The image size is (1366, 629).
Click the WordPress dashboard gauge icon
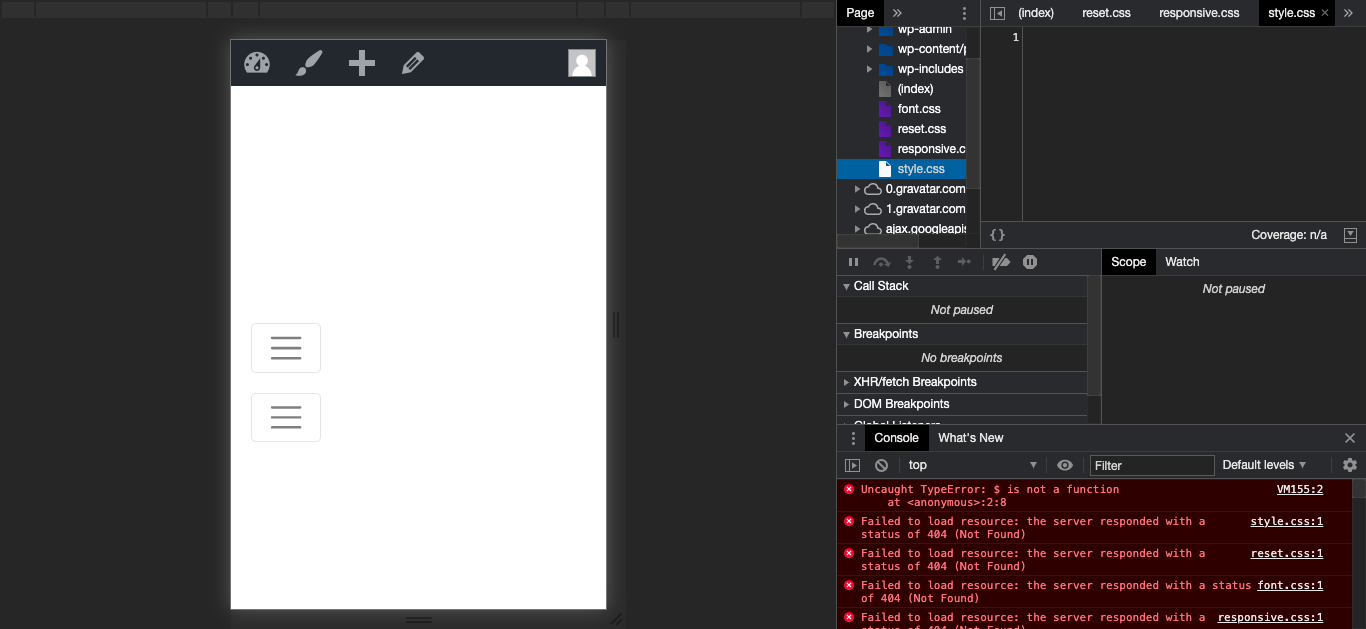[257, 63]
